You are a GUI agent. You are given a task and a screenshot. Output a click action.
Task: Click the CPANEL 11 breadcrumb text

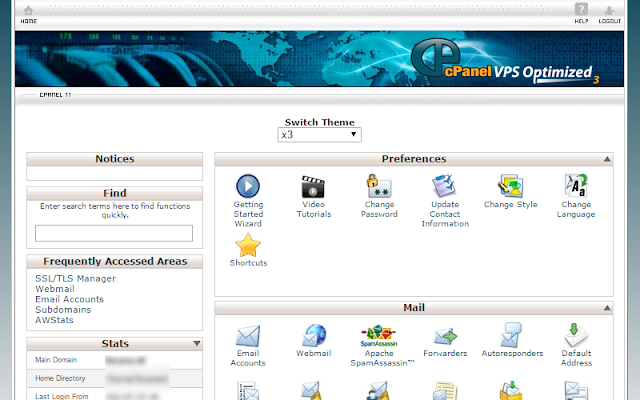point(55,95)
